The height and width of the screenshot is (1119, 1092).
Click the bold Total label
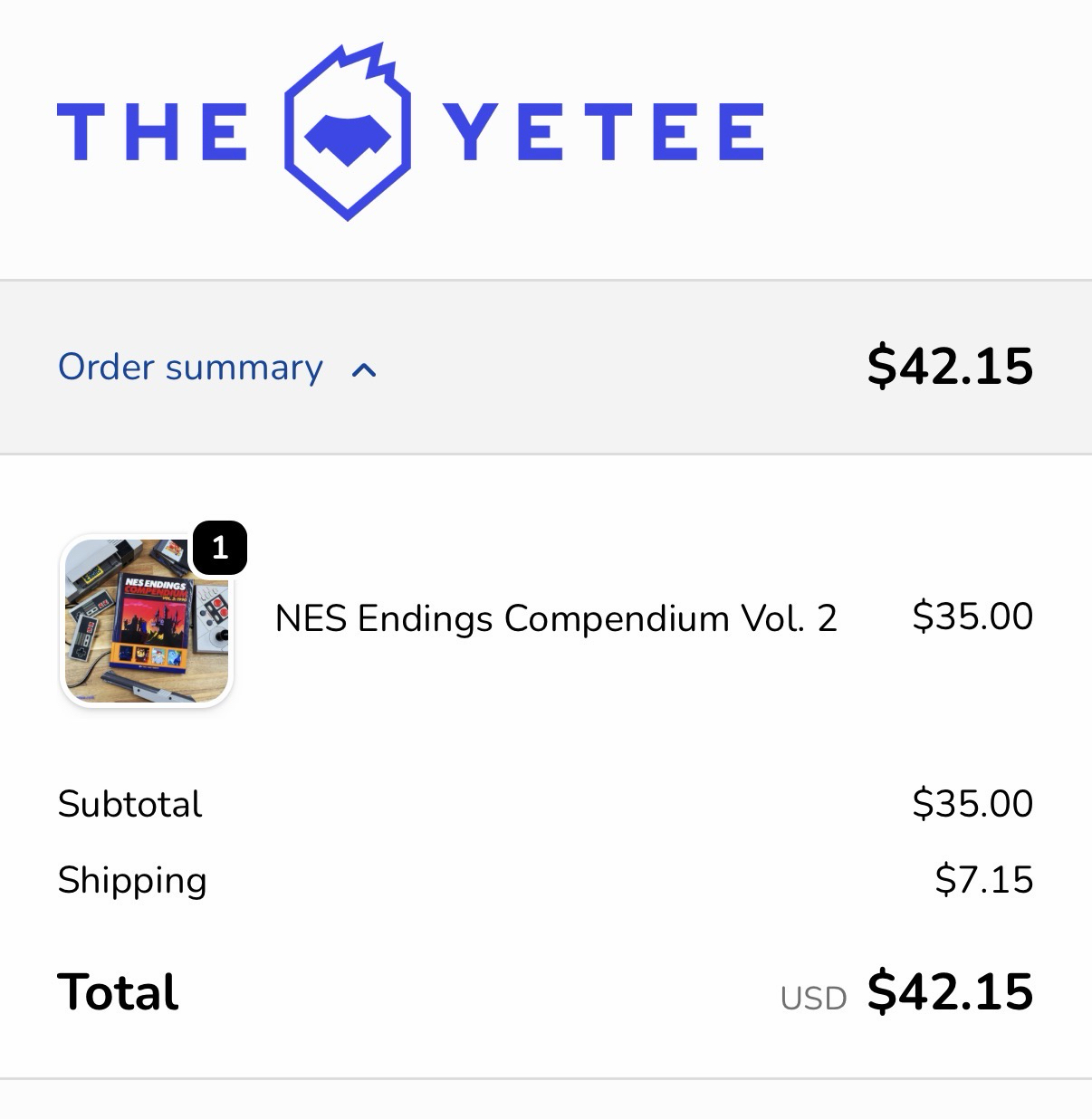(118, 992)
